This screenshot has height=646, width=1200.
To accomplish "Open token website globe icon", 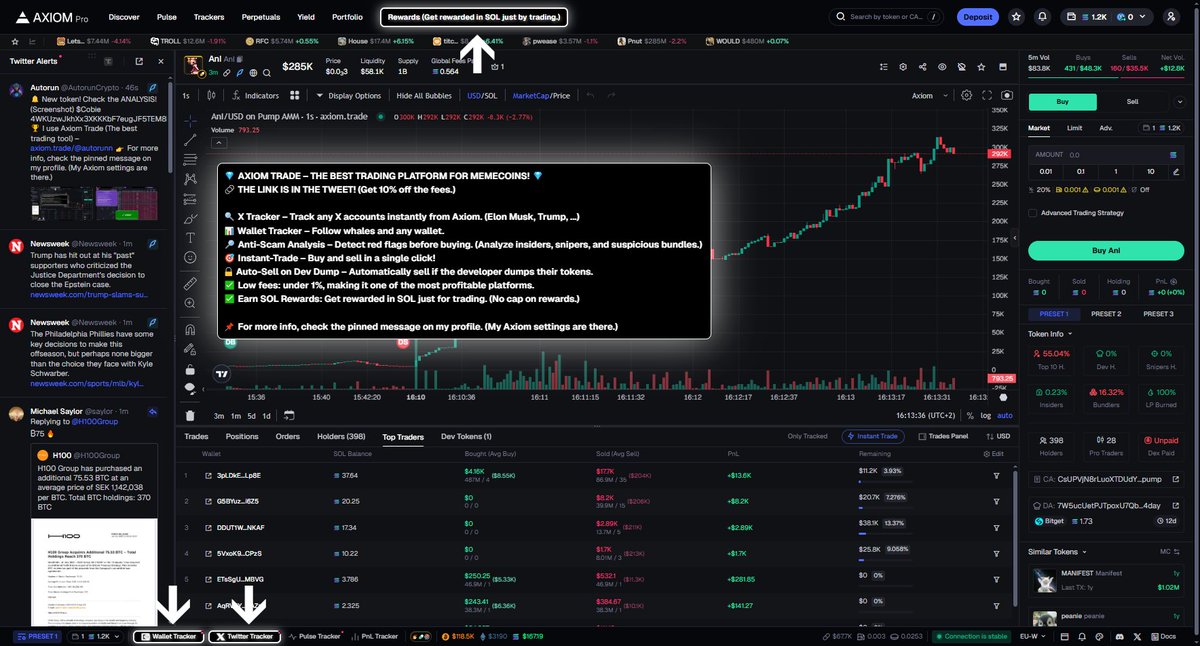I will tap(253, 73).
